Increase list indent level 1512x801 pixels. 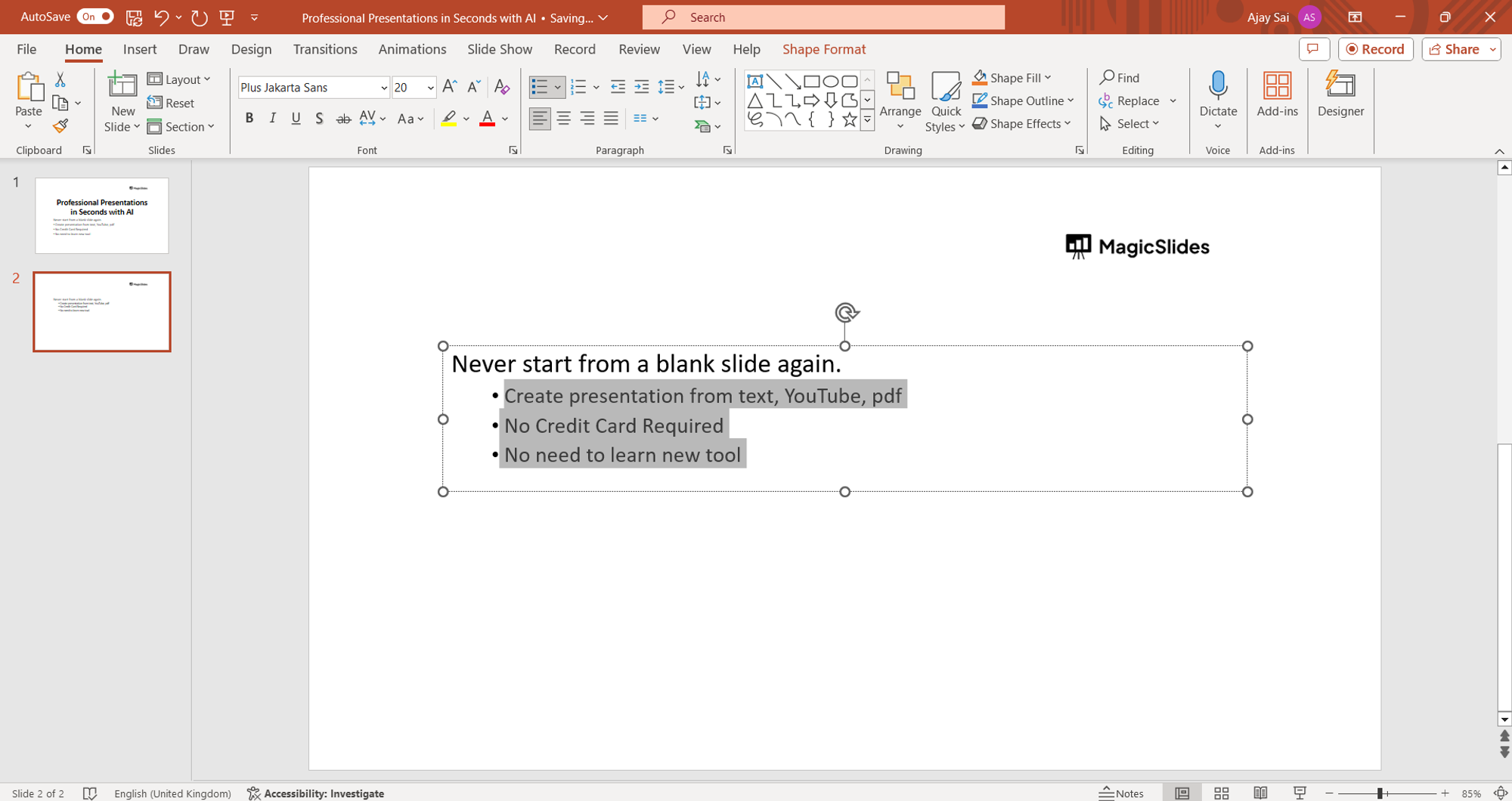tap(642, 87)
